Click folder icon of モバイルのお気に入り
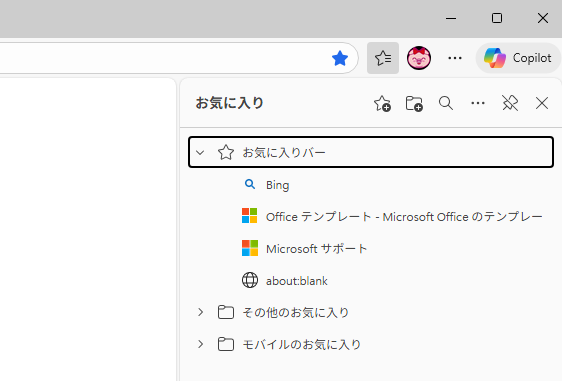The image size is (562, 381). click(226, 344)
